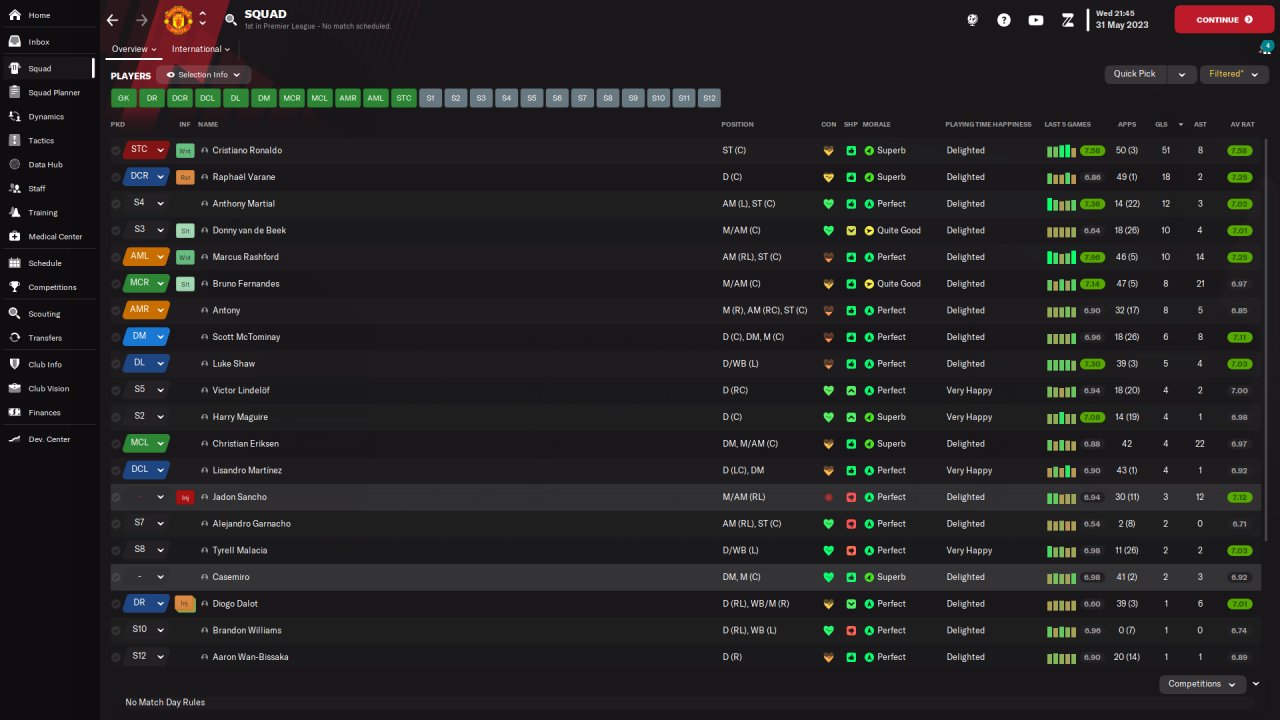Tick the selection circle for Casemiro
Screen dimensions: 1280x720
click(x=116, y=578)
